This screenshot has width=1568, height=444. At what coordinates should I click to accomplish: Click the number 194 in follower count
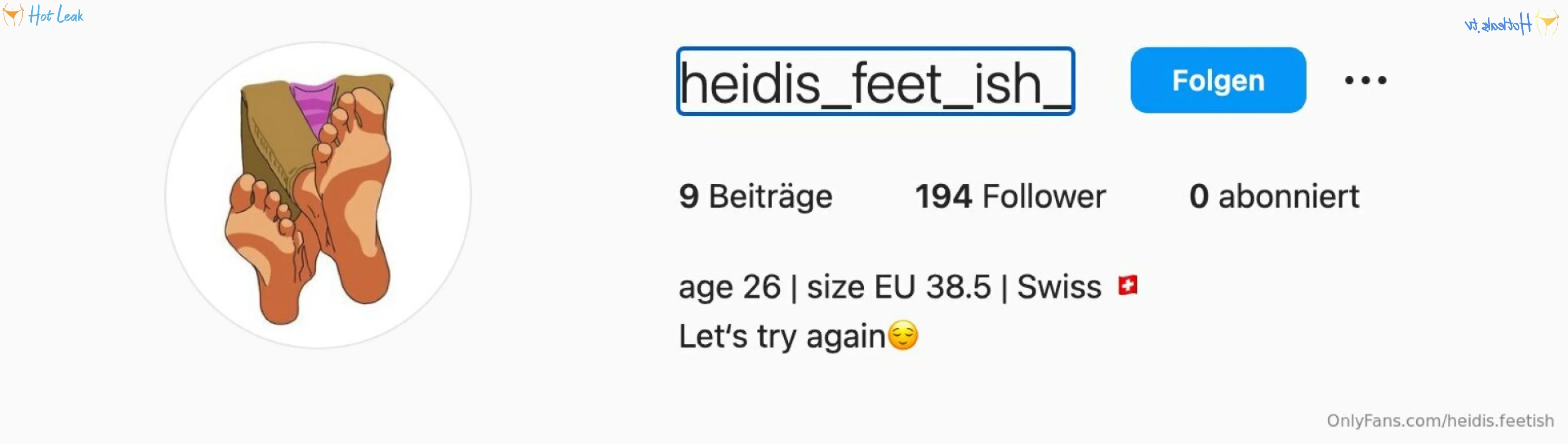pos(943,197)
